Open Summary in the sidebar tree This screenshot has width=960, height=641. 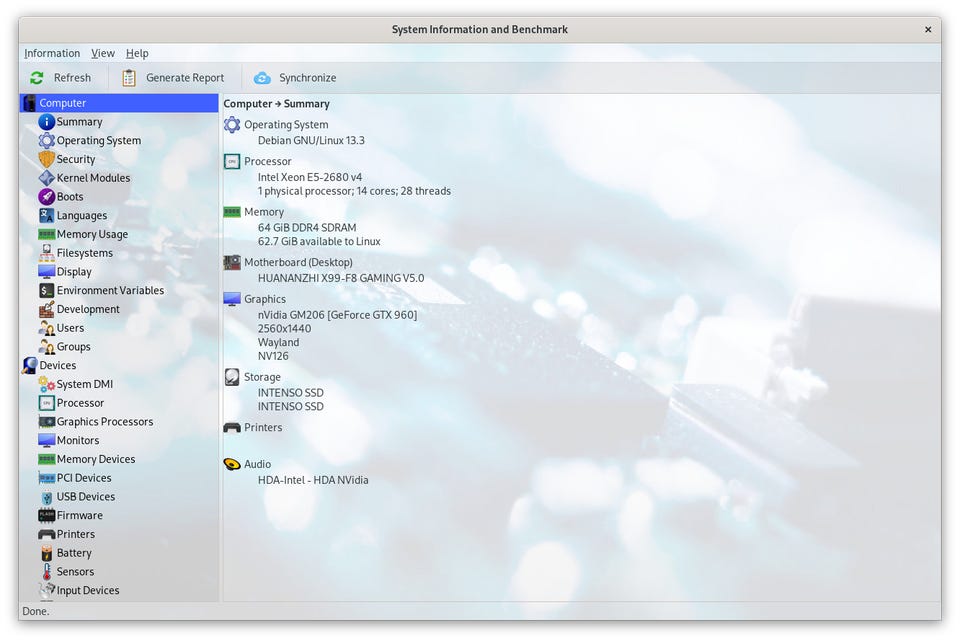79,122
